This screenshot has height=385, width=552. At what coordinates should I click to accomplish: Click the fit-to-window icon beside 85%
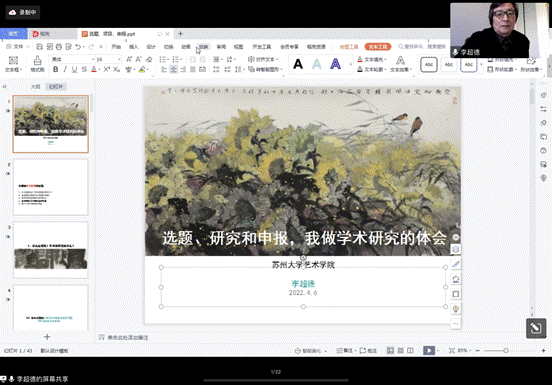click(452, 351)
